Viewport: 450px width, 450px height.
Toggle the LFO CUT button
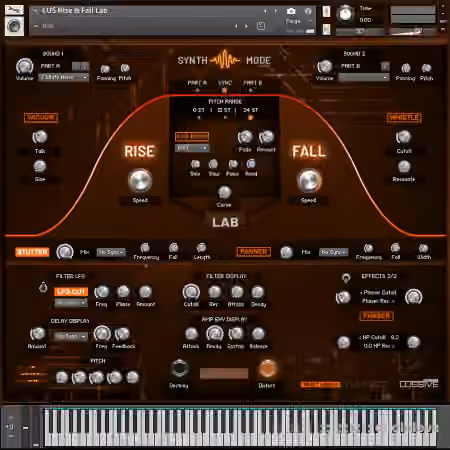(71, 292)
